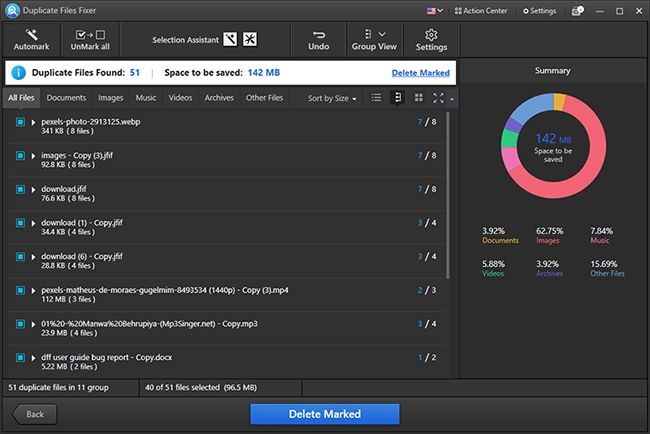This screenshot has width=650, height=434.
Task: Toggle checkbox for images - Copy (3).jfif
Action: 20,155
